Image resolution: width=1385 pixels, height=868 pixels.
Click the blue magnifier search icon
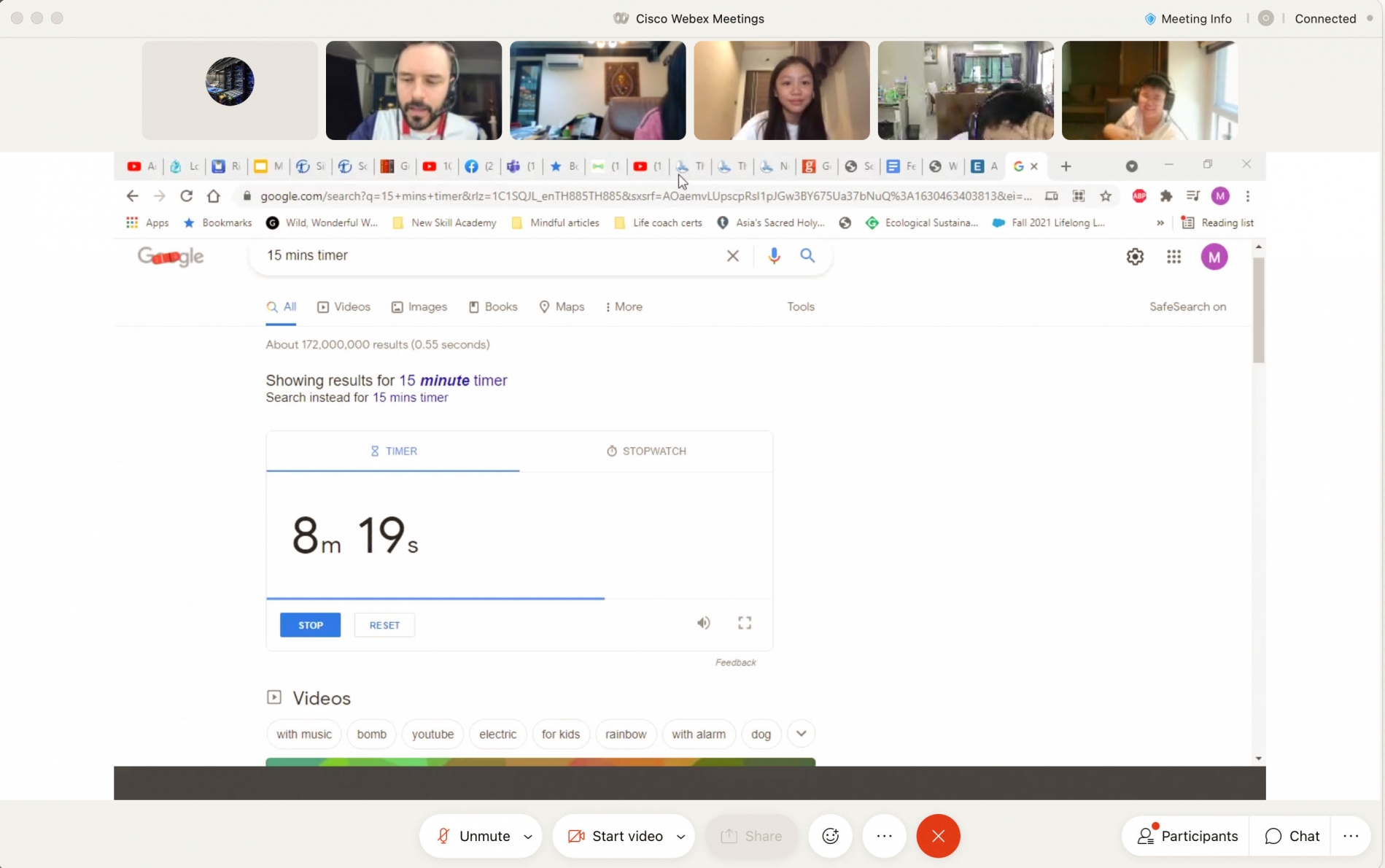tap(807, 255)
